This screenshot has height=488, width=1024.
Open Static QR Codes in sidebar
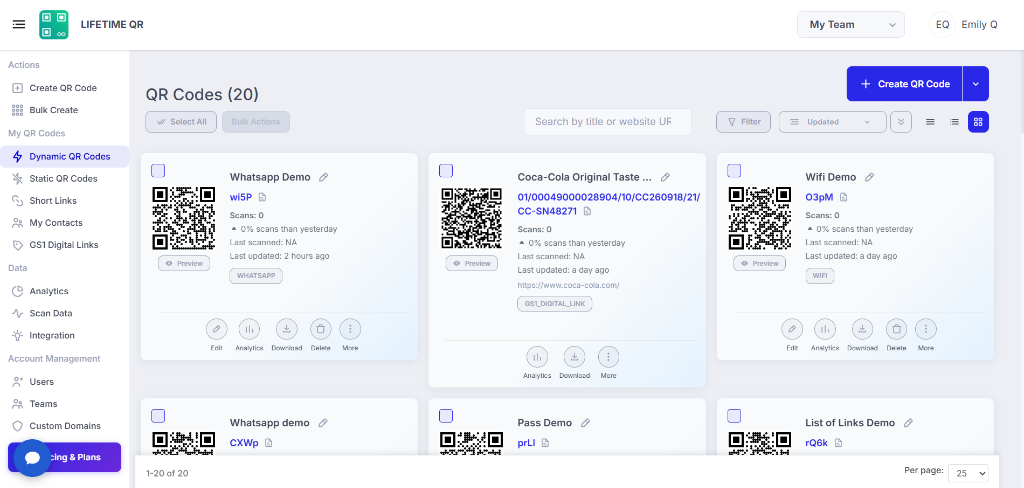pyautogui.click(x=65, y=178)
